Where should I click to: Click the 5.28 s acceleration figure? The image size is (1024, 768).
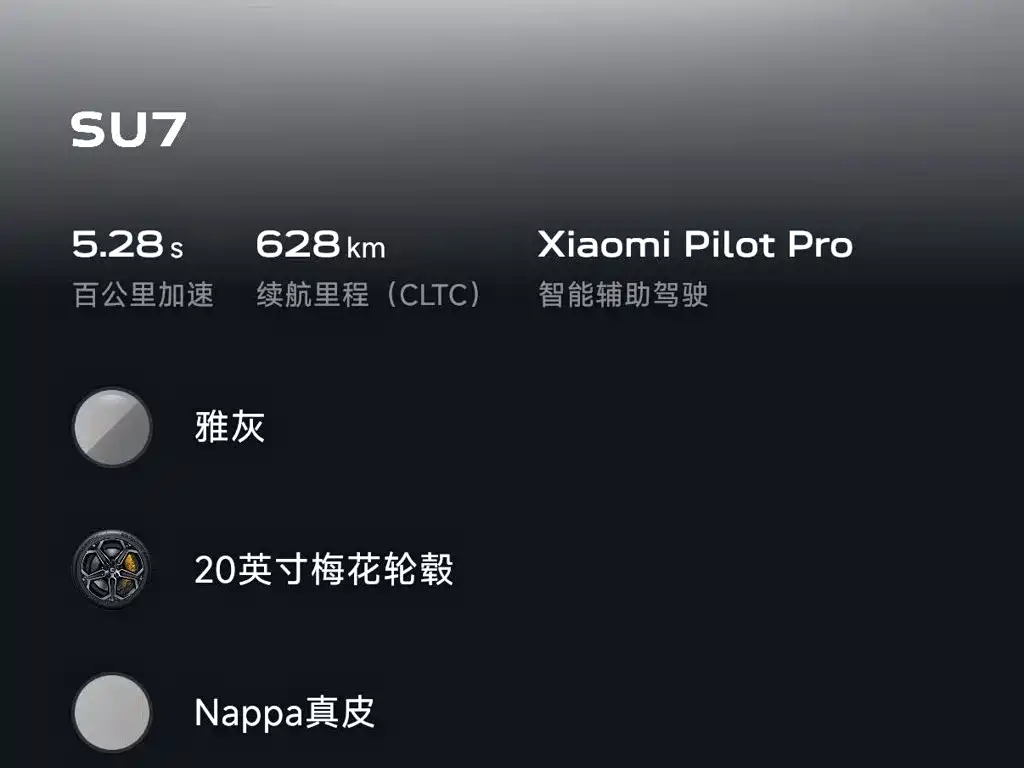(x=128, y=244)
